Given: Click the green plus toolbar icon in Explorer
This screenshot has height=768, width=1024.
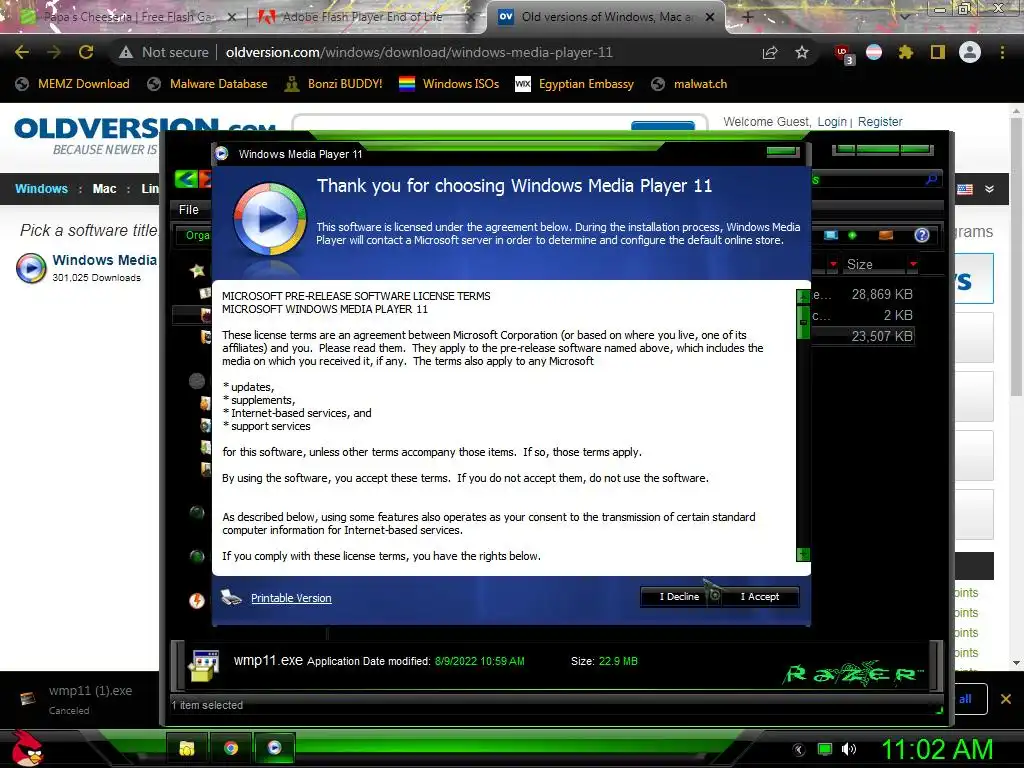Looking at the screenshot, I should [x=852, y=235].
